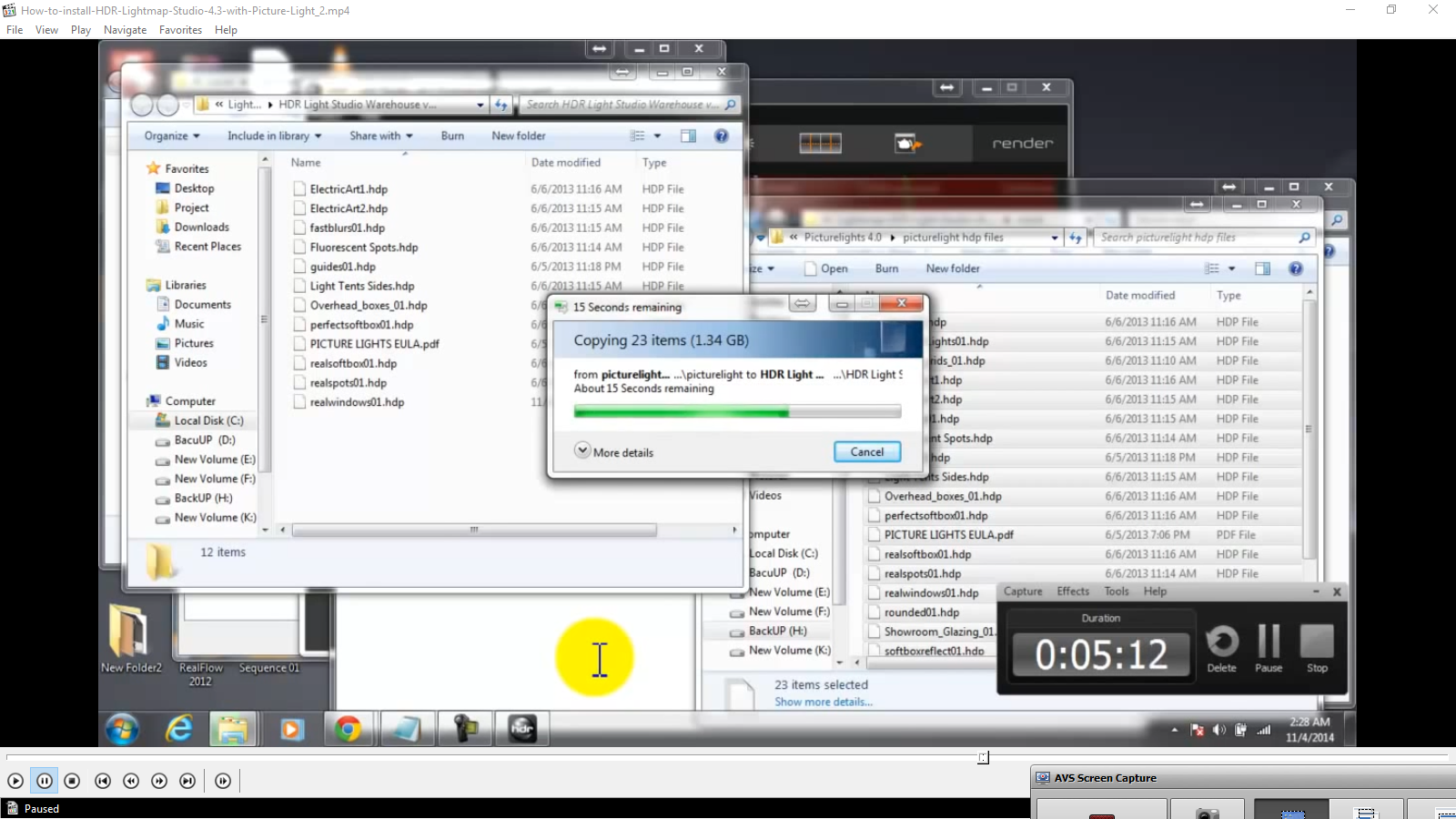Click the help icon in front Explorer
Screen dimensions: 1456x819
[721, 136]
